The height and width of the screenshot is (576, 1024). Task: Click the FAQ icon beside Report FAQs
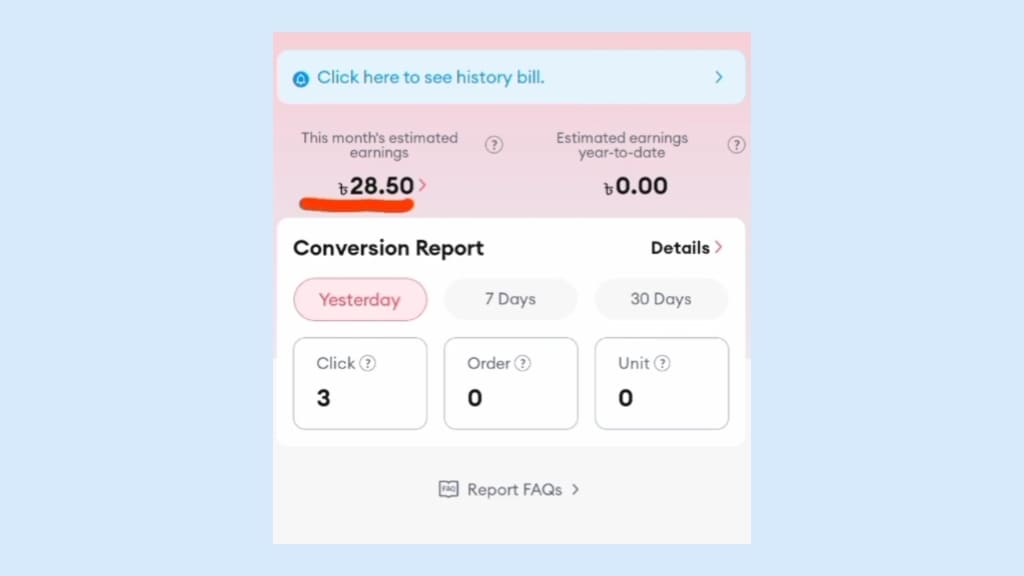click(x=448, y=489)
